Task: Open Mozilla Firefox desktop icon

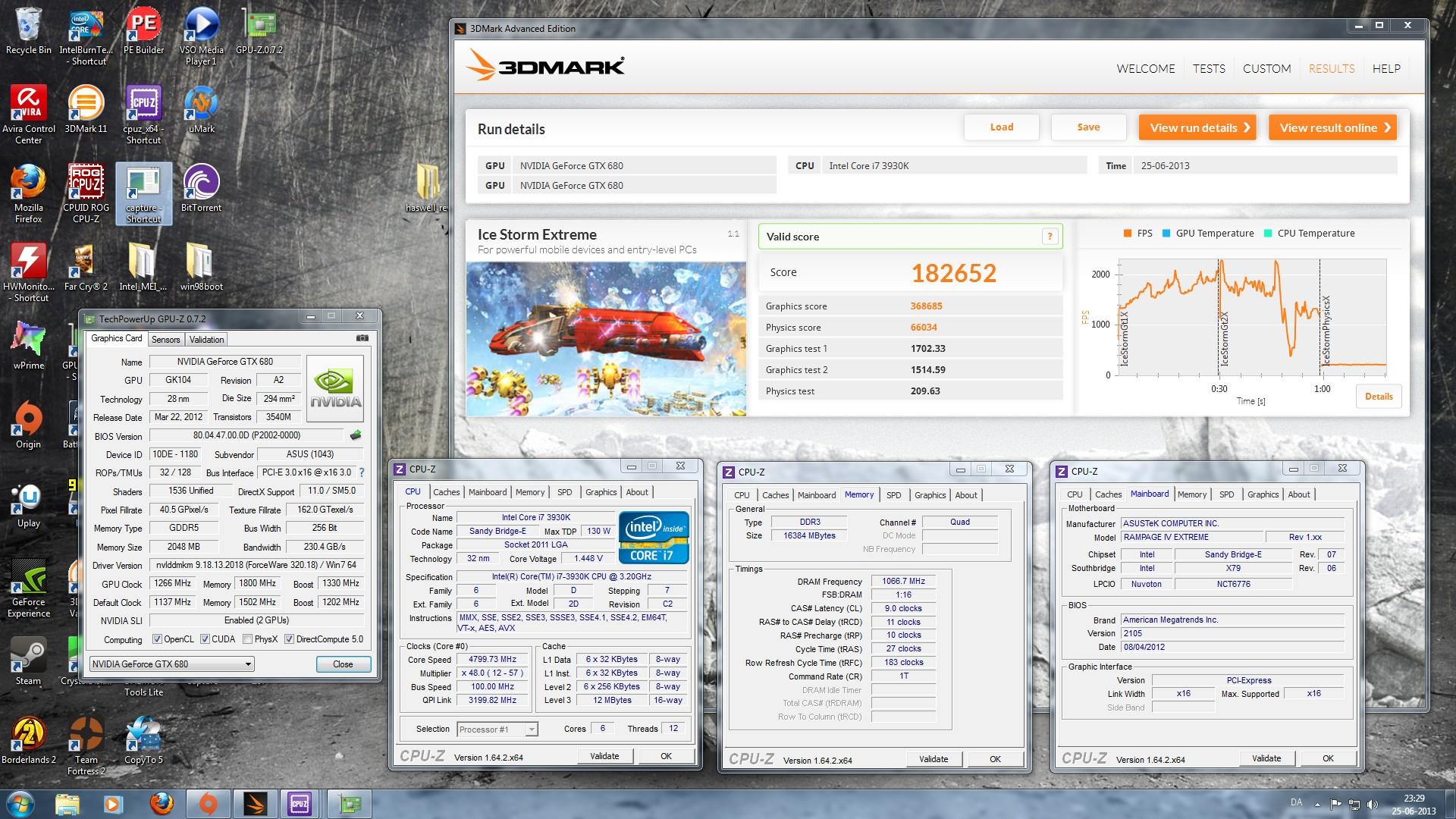Action: [28, 193]
